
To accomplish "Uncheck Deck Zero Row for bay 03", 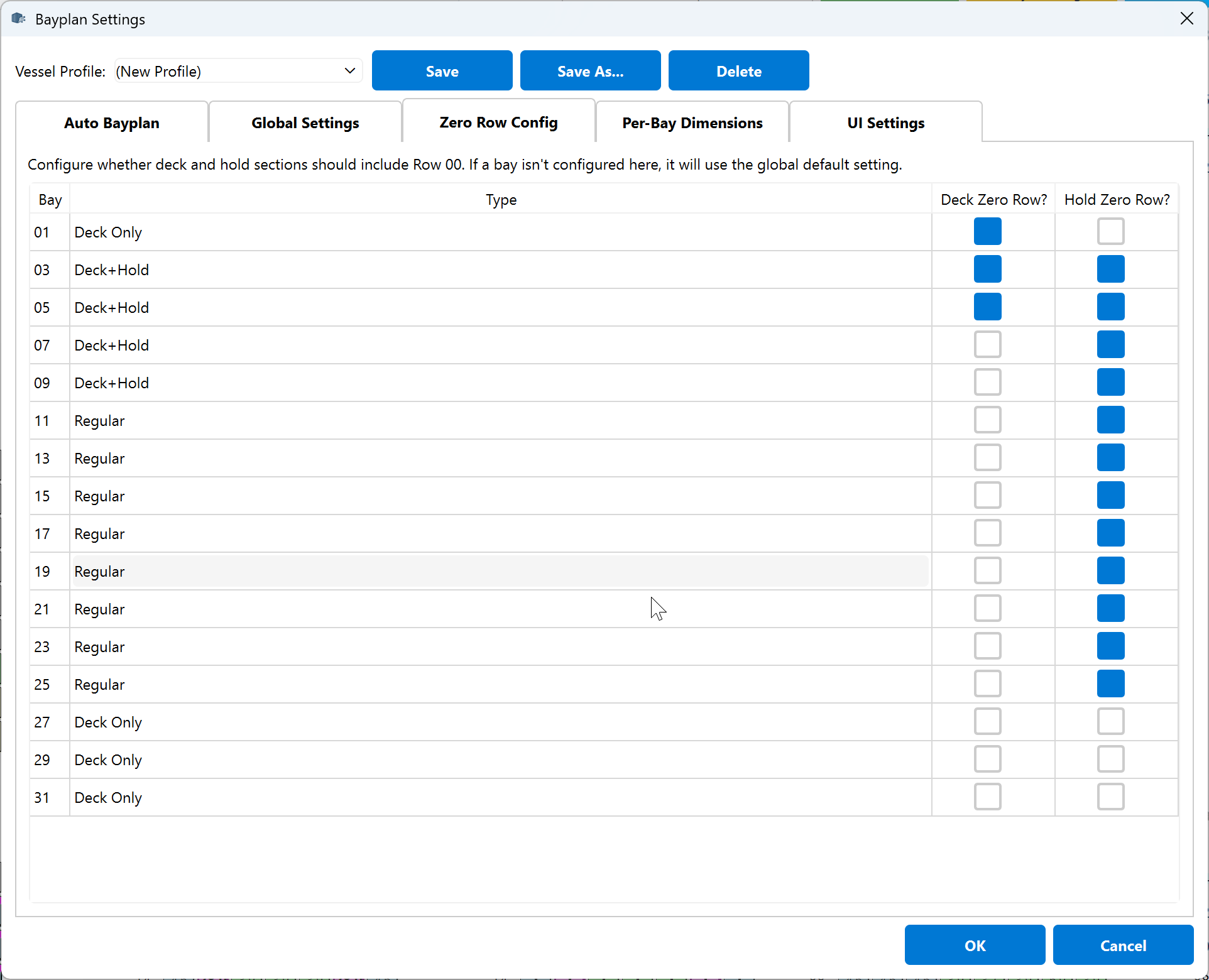I will (987, 269).
